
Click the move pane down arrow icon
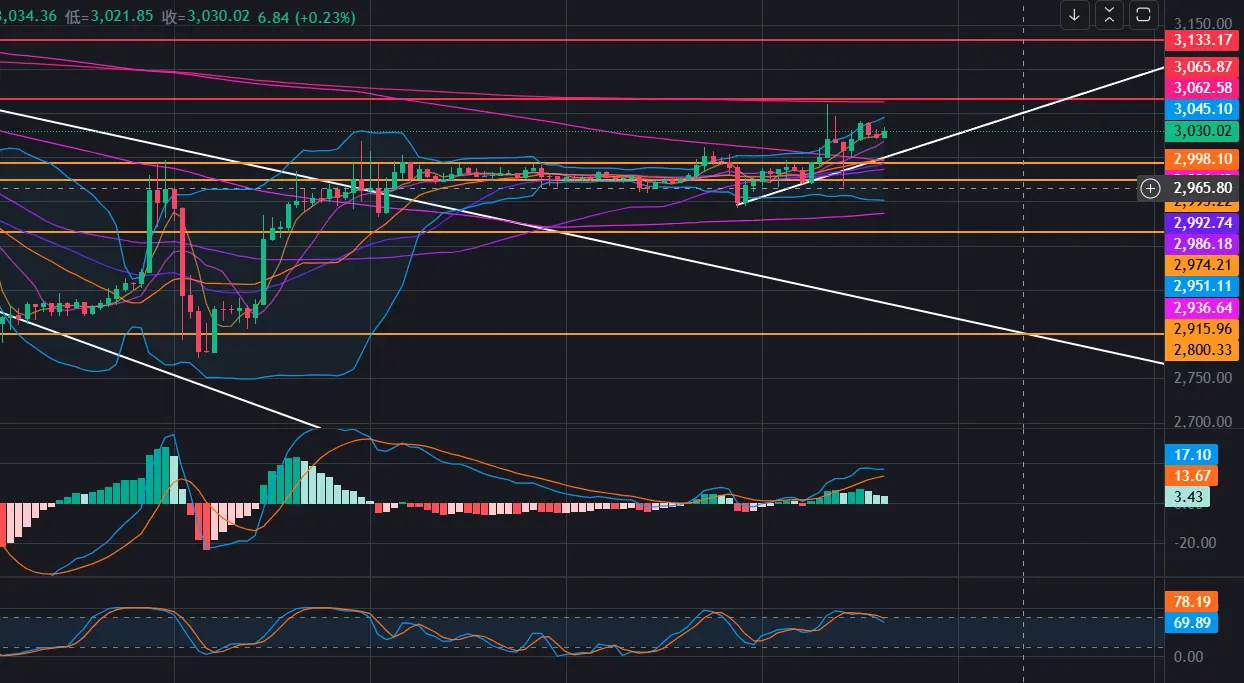click(x=1074, y=15)
